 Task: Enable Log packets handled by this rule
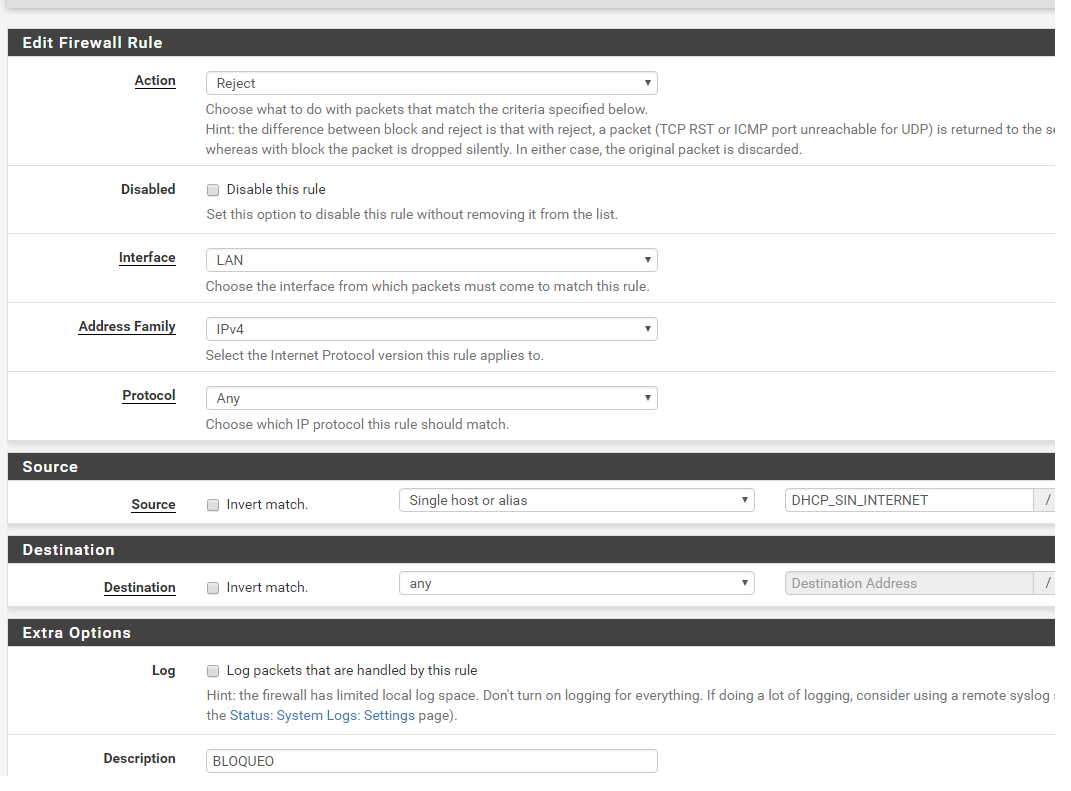(213, 671)
